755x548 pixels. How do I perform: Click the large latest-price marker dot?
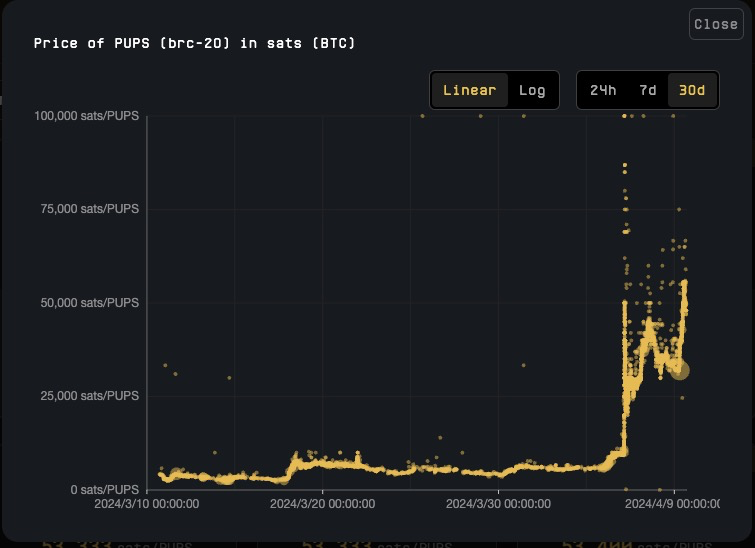680,370
